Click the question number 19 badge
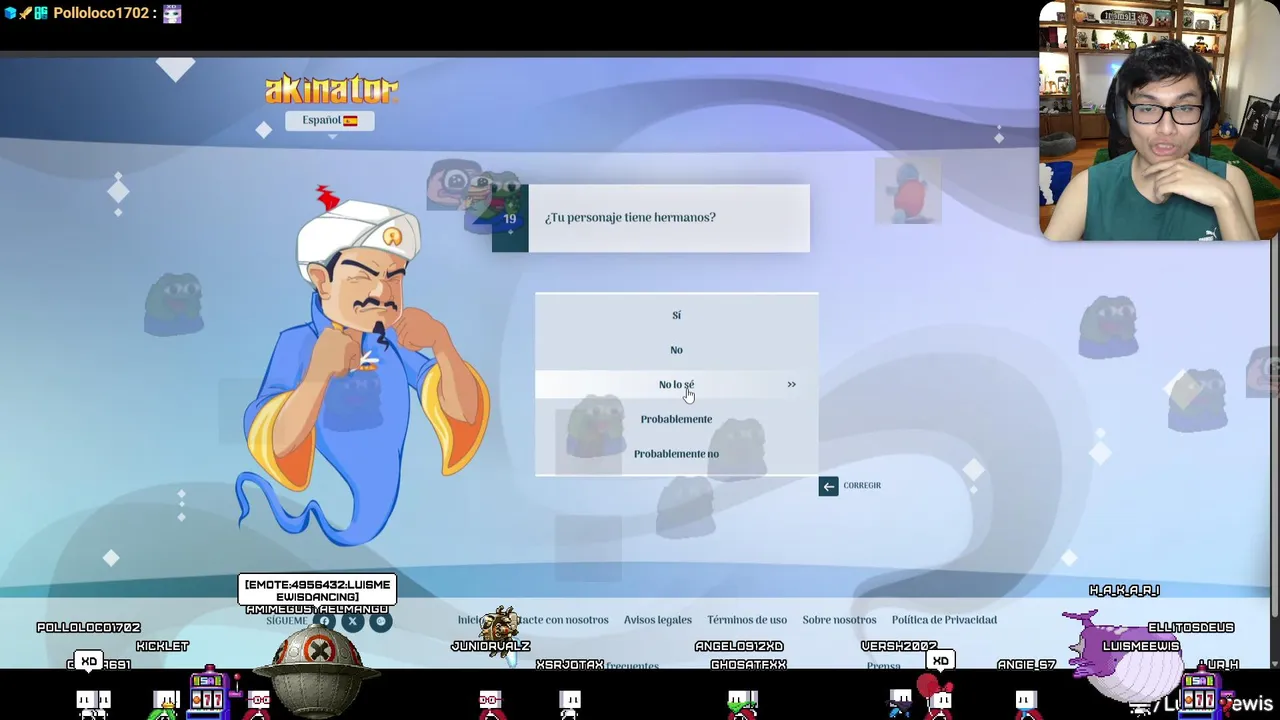Viewport: 1280px width, 720px height. (x=510, y=219)
